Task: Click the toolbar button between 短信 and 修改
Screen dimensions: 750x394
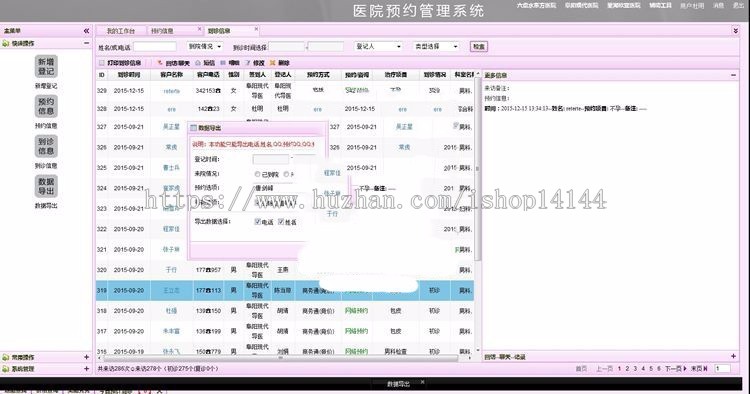Action: (230, 63)
